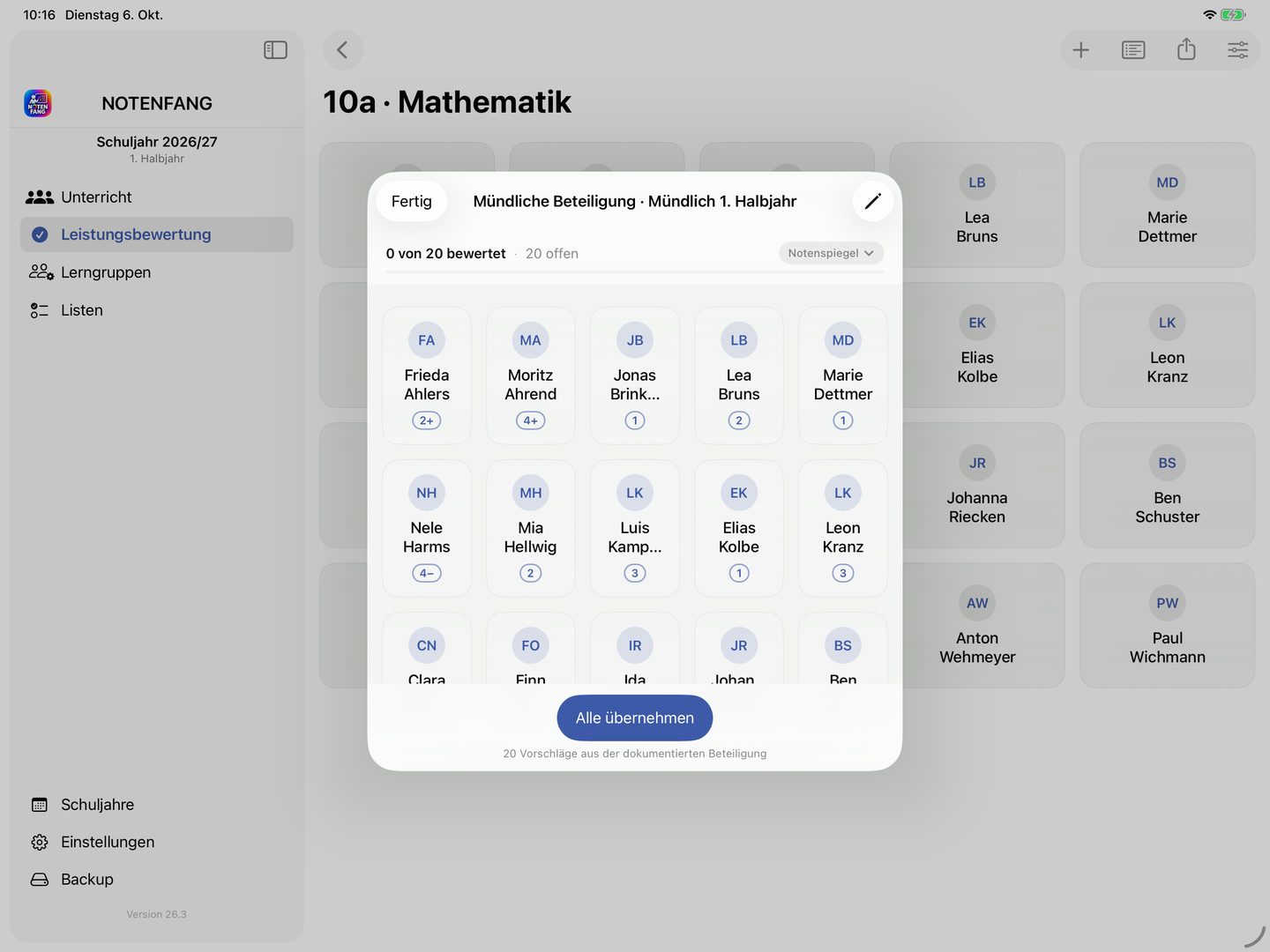Expand the Notenspiegel dropdown
Viewport: 1270px width, 952px height.
831,253
